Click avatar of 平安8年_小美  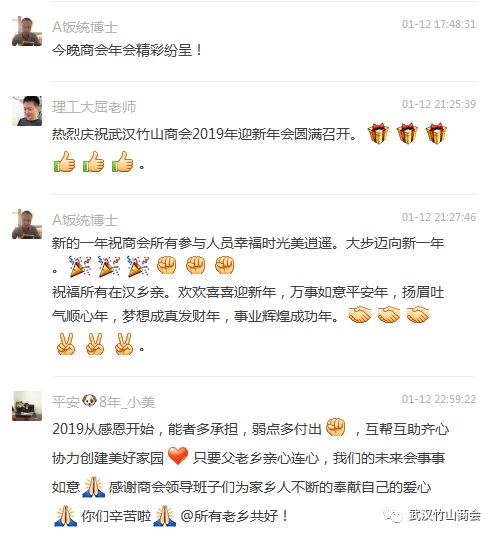pyautogui.click(x=27, y=406)
